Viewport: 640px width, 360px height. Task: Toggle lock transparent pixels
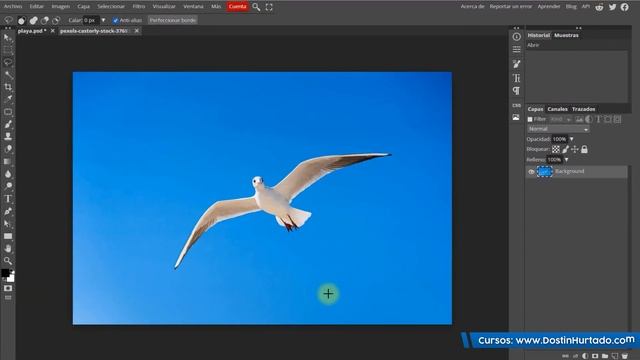tap(556, 149)
